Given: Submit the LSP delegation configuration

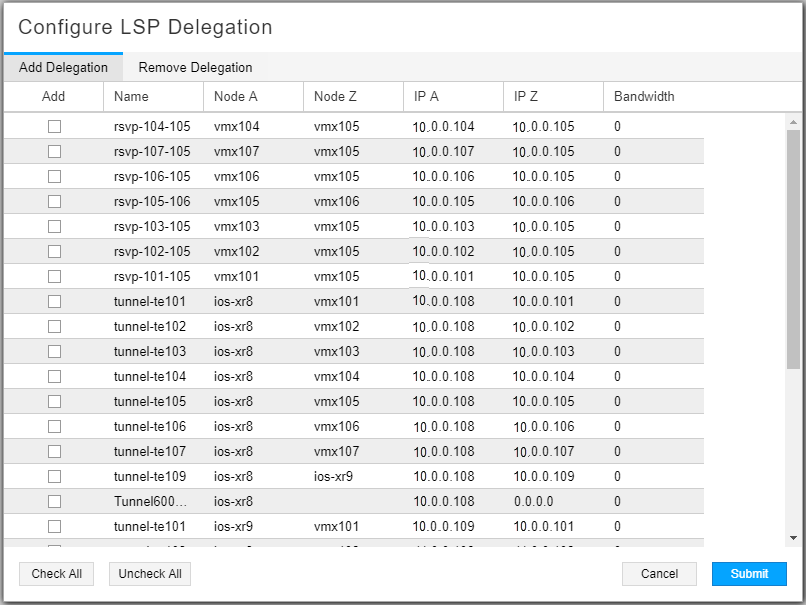Looking at the screenshot, I should (x=749, y=574).
